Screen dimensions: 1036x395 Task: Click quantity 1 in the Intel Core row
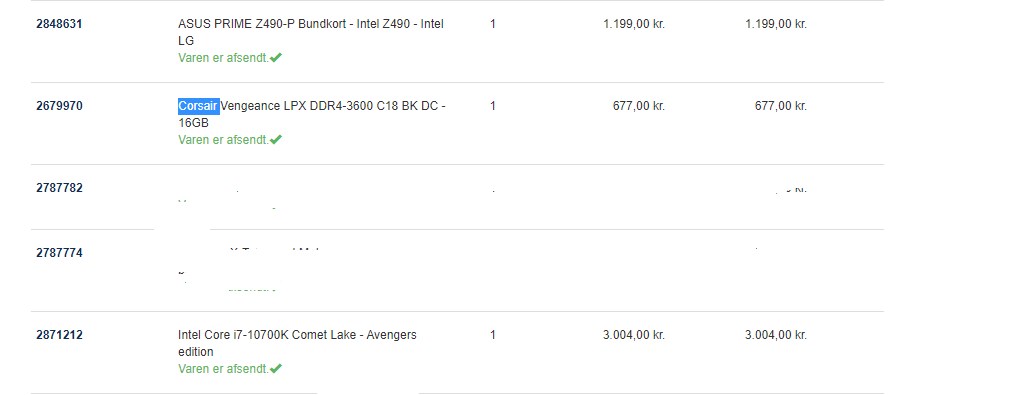pyautogui.click(x=493, y=336)
